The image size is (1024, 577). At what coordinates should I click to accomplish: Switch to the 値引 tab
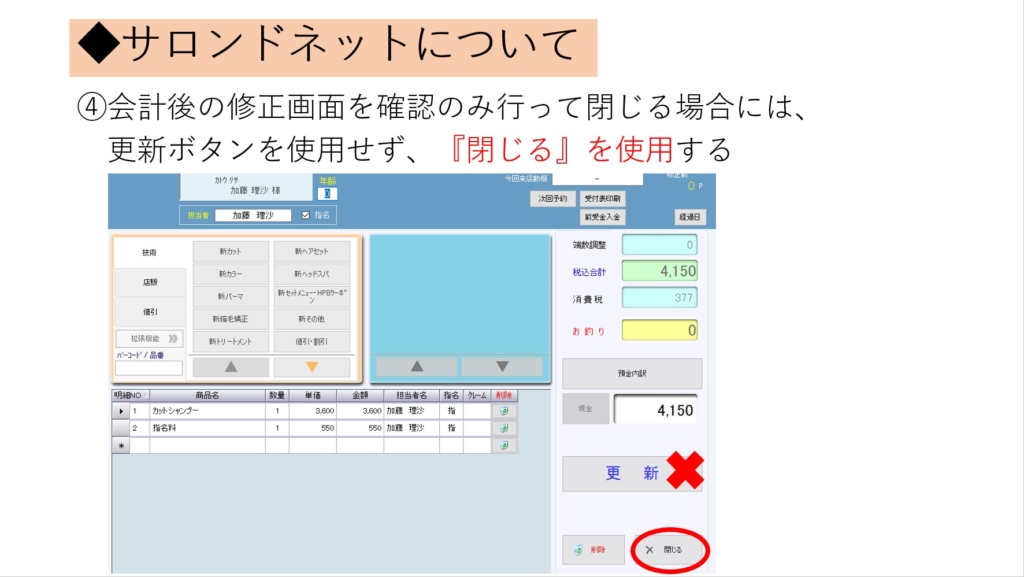pyautogui.click(x=150, y=312)
